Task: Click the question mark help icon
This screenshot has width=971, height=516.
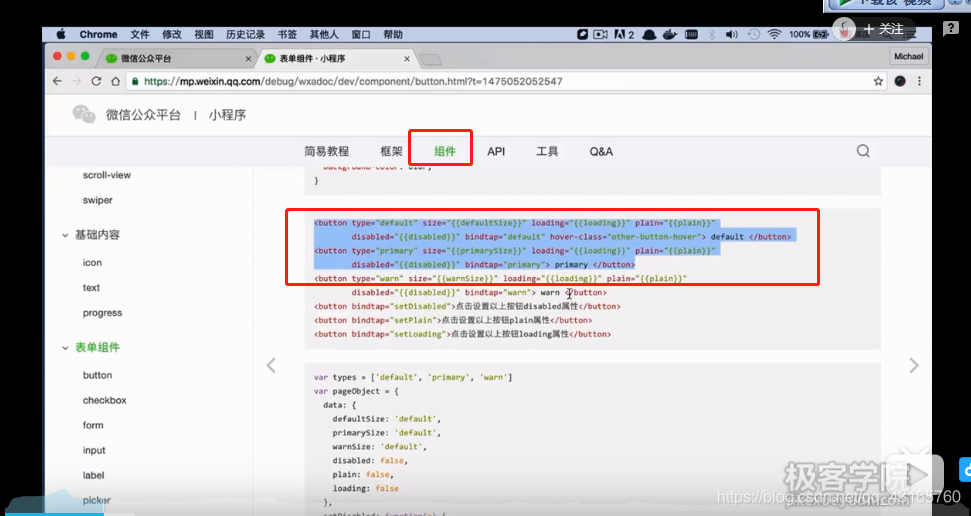Action: tap(951, 28)
